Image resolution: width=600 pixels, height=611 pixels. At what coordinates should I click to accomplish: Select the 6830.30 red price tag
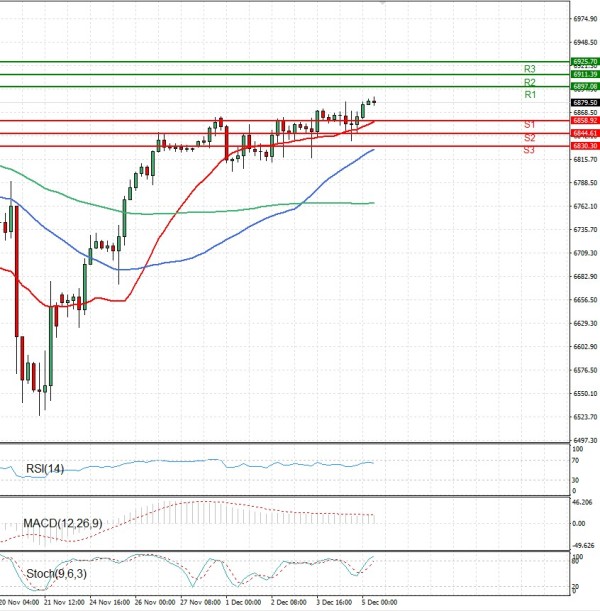pos(585,146)
